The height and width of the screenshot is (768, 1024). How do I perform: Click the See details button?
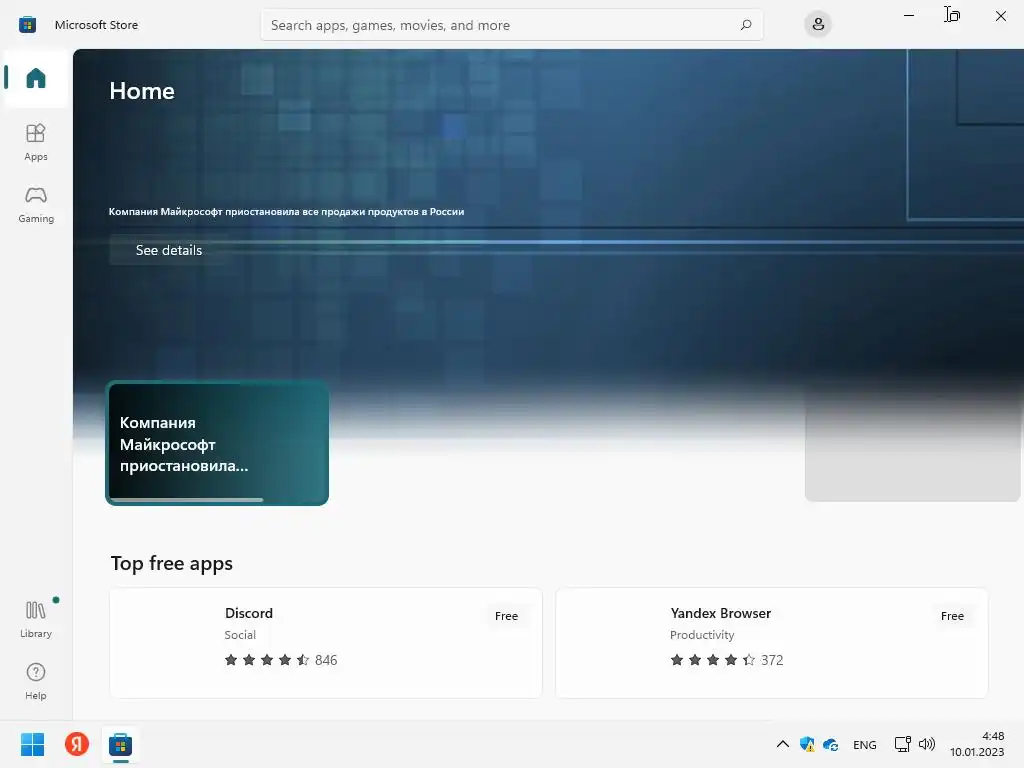169,250
